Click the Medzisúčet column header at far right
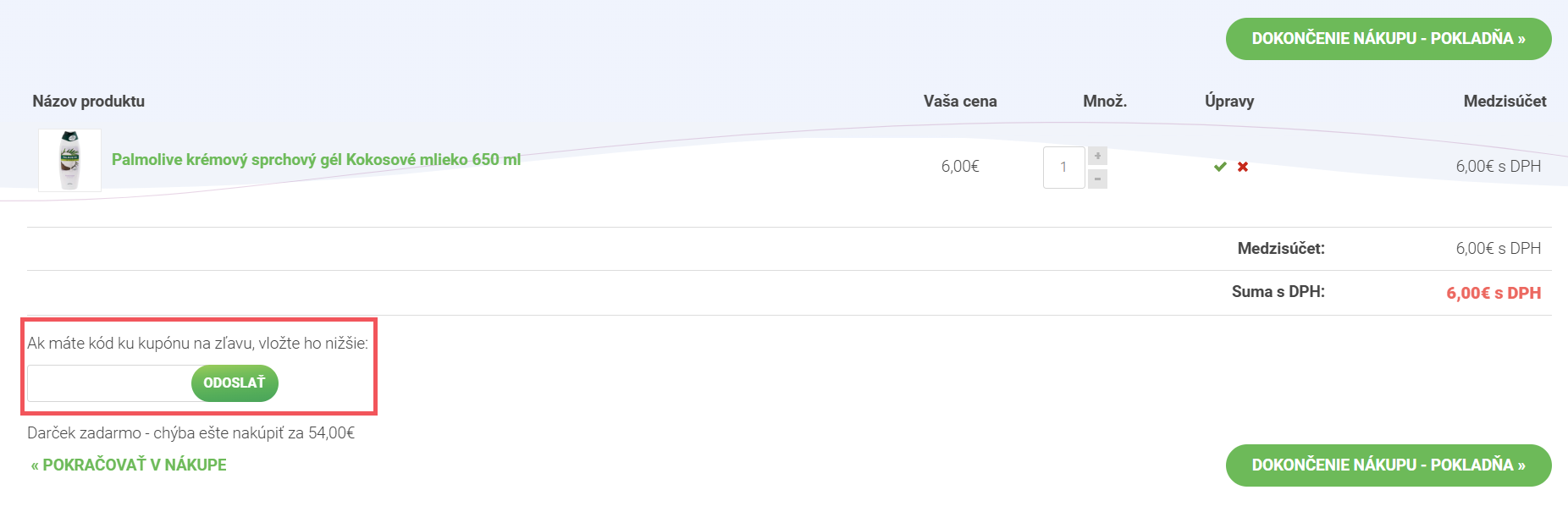 1505,101
